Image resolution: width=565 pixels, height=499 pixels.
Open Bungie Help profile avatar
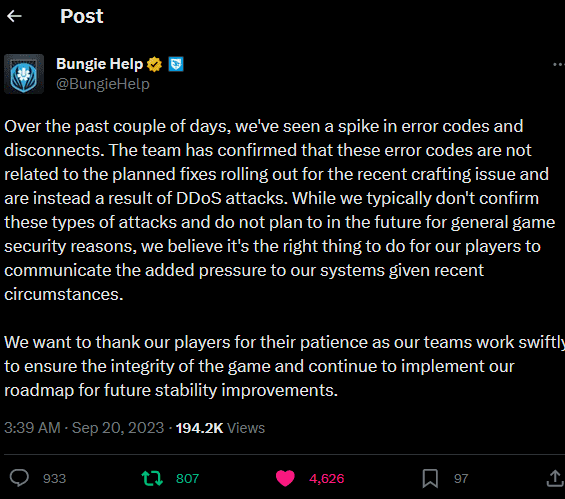[x=24, y=74]
